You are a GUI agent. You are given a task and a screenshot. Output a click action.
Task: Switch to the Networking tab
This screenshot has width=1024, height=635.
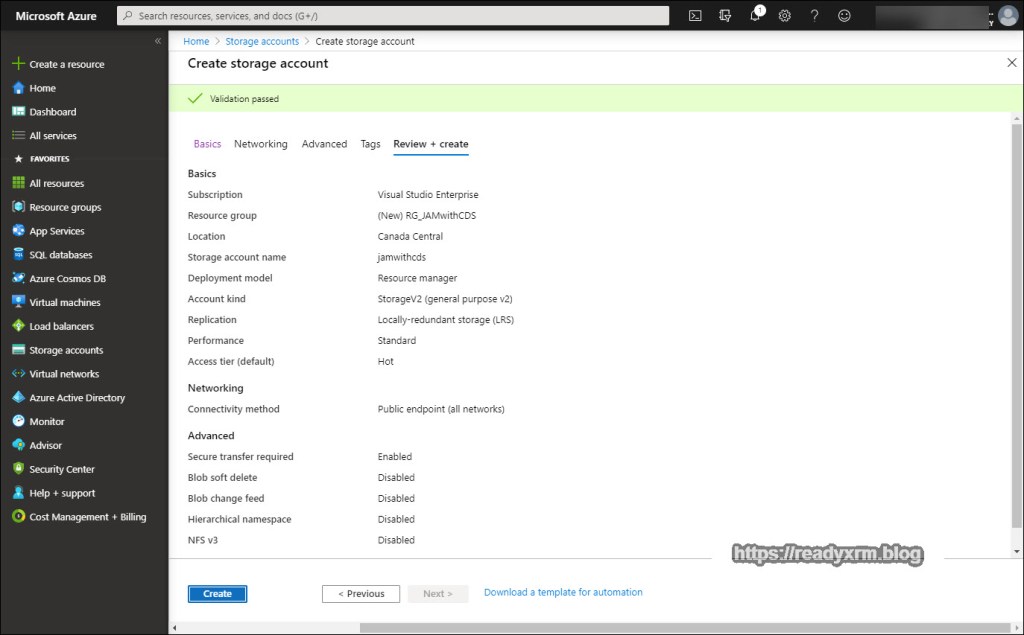pos(260,144)
